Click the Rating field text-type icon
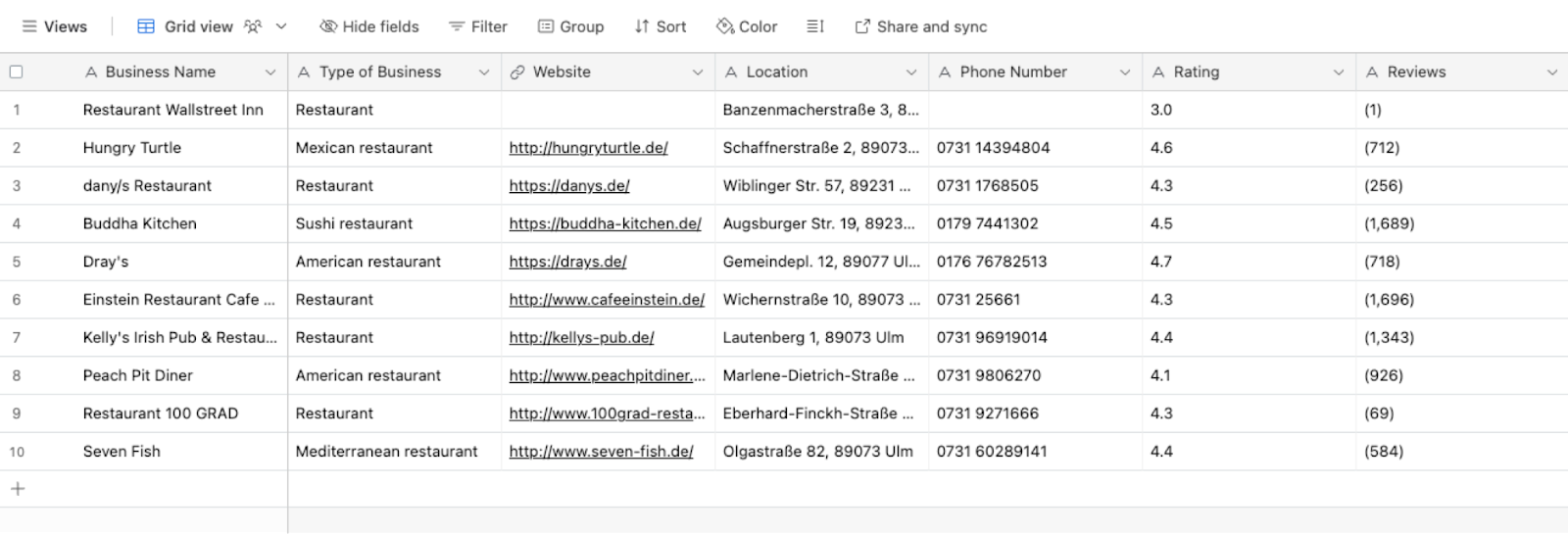 coord(1158,73)
